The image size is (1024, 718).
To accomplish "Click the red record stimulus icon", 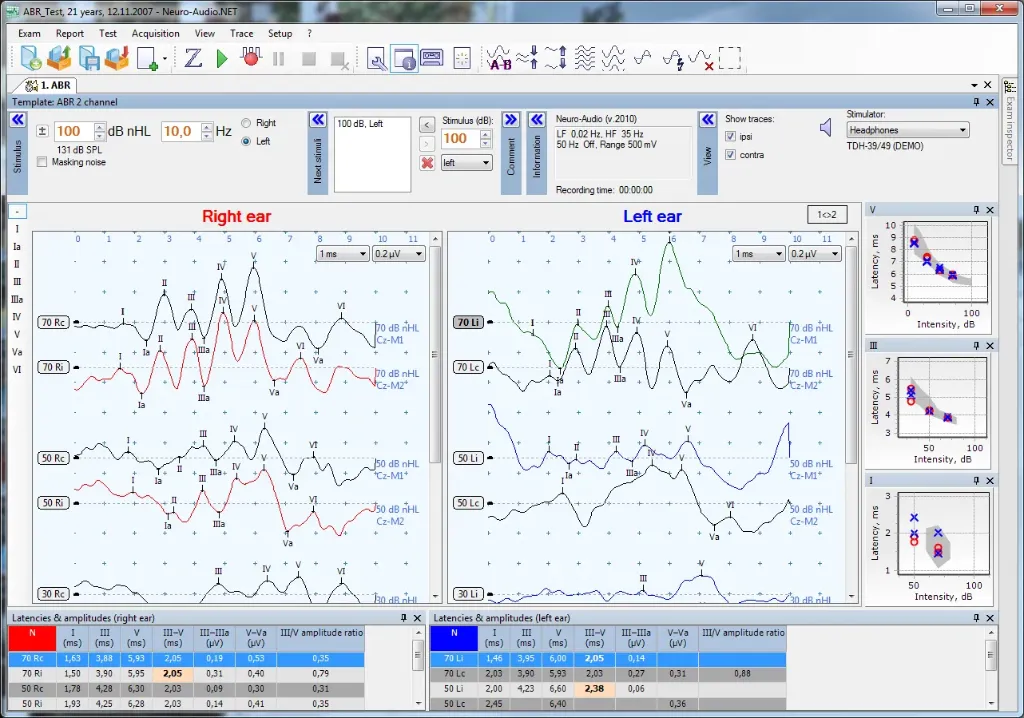I will point(251,57).
